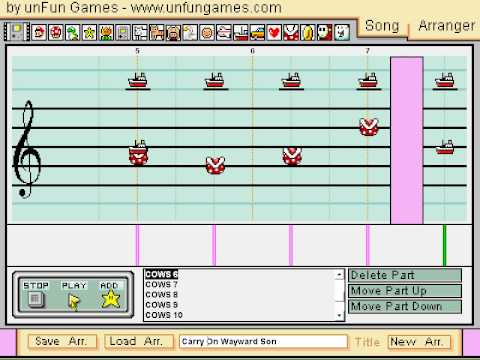The height and width of the screenshot is (360, 480).
Task: Click the high boat note between measures 5 and 6
Action: [x=215, y=80]
